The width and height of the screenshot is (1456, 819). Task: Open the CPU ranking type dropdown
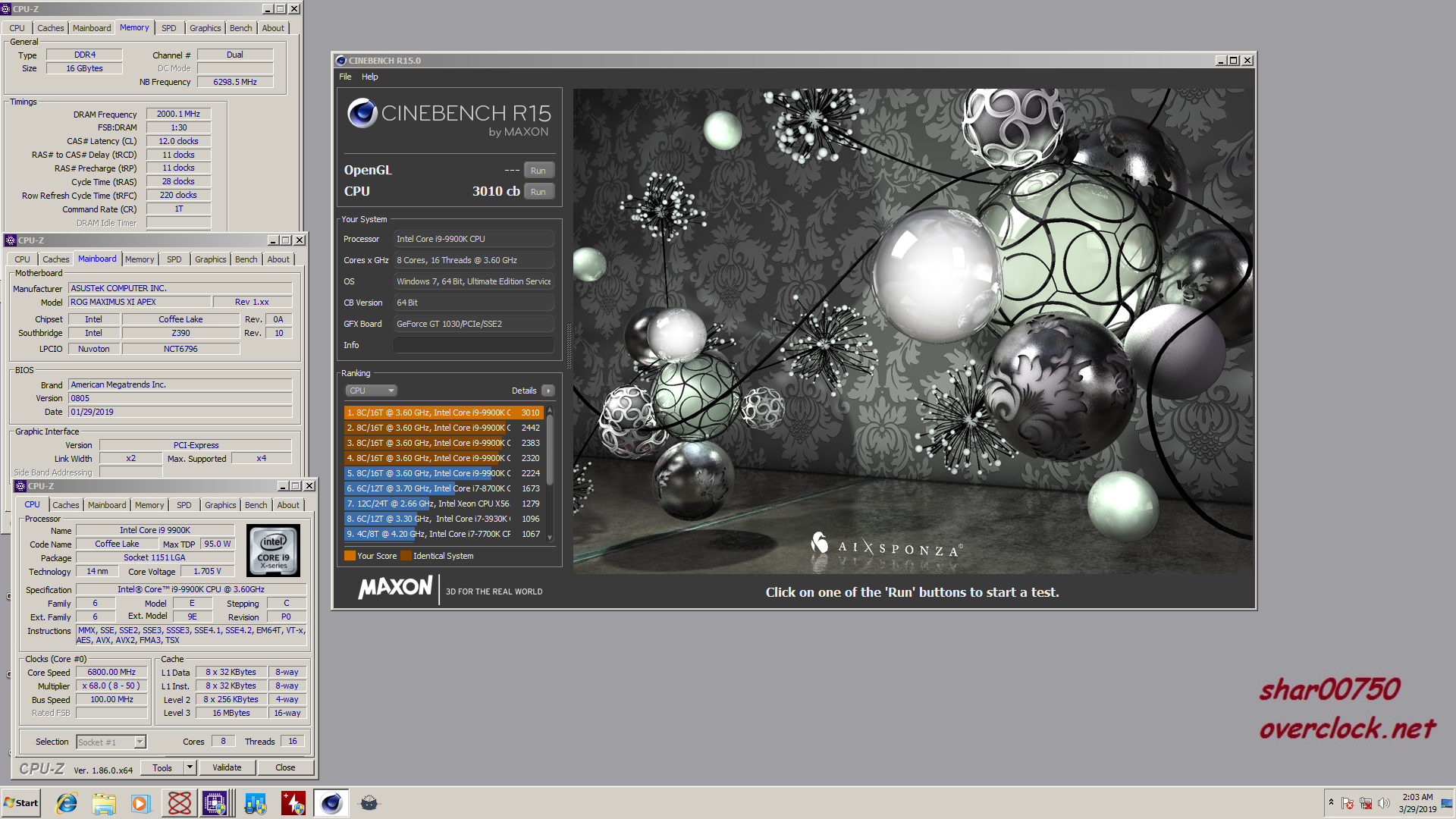372,391
